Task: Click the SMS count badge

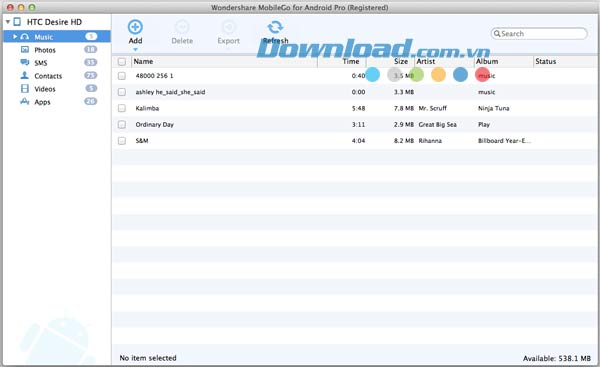Action: pyautogui.click(x=91, y=62)
